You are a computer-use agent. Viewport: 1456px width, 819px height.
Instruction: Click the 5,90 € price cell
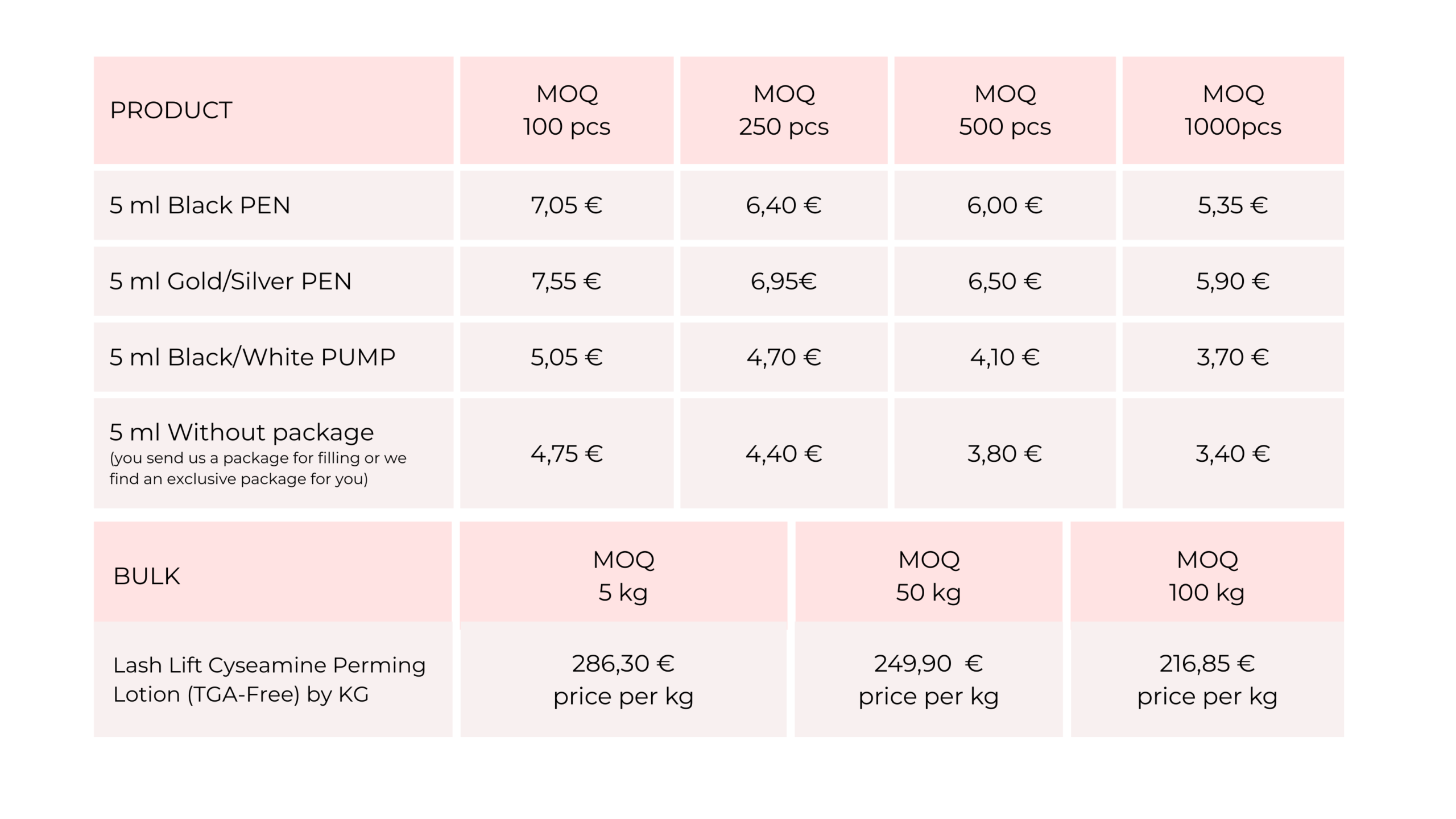1233,282
